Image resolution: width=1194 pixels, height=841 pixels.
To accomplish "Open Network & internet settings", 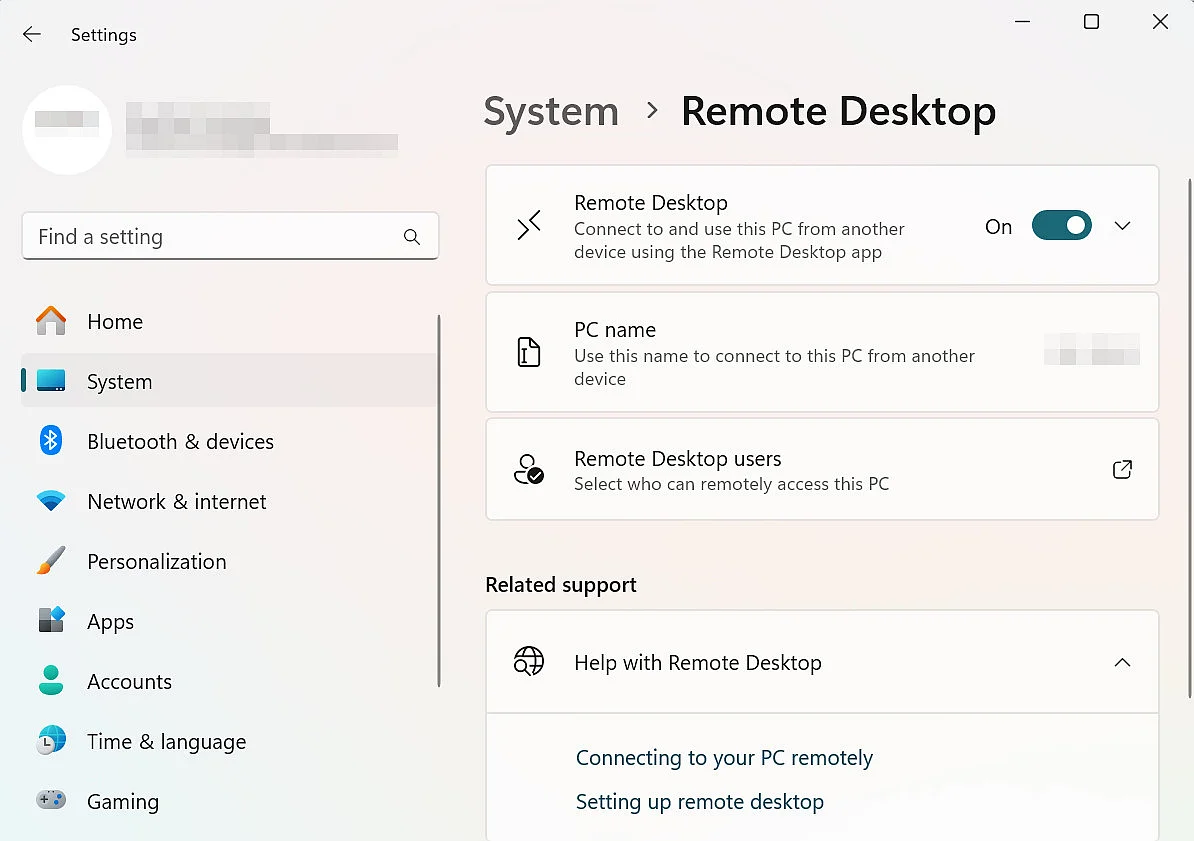I will (228, 501).
